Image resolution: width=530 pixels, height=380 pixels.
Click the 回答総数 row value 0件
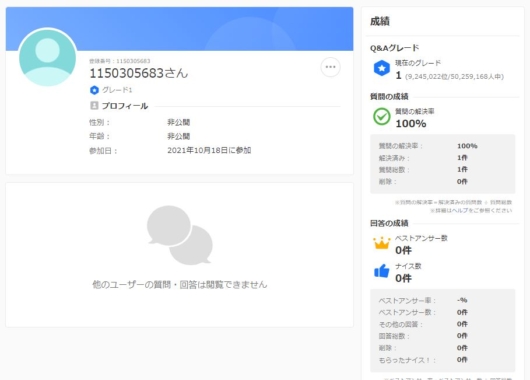click(x=462, y=336)
